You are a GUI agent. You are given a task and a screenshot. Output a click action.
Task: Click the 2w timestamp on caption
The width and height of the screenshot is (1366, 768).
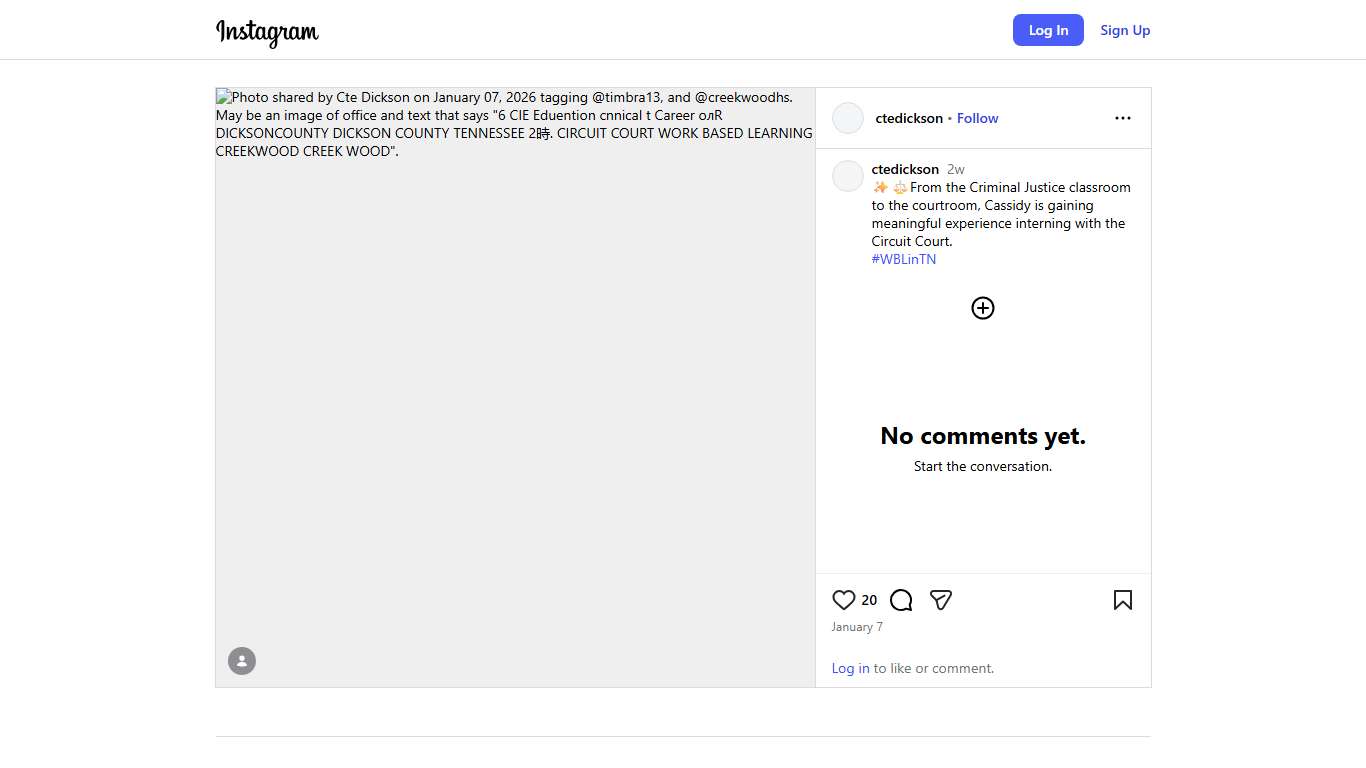pos(956,169)
